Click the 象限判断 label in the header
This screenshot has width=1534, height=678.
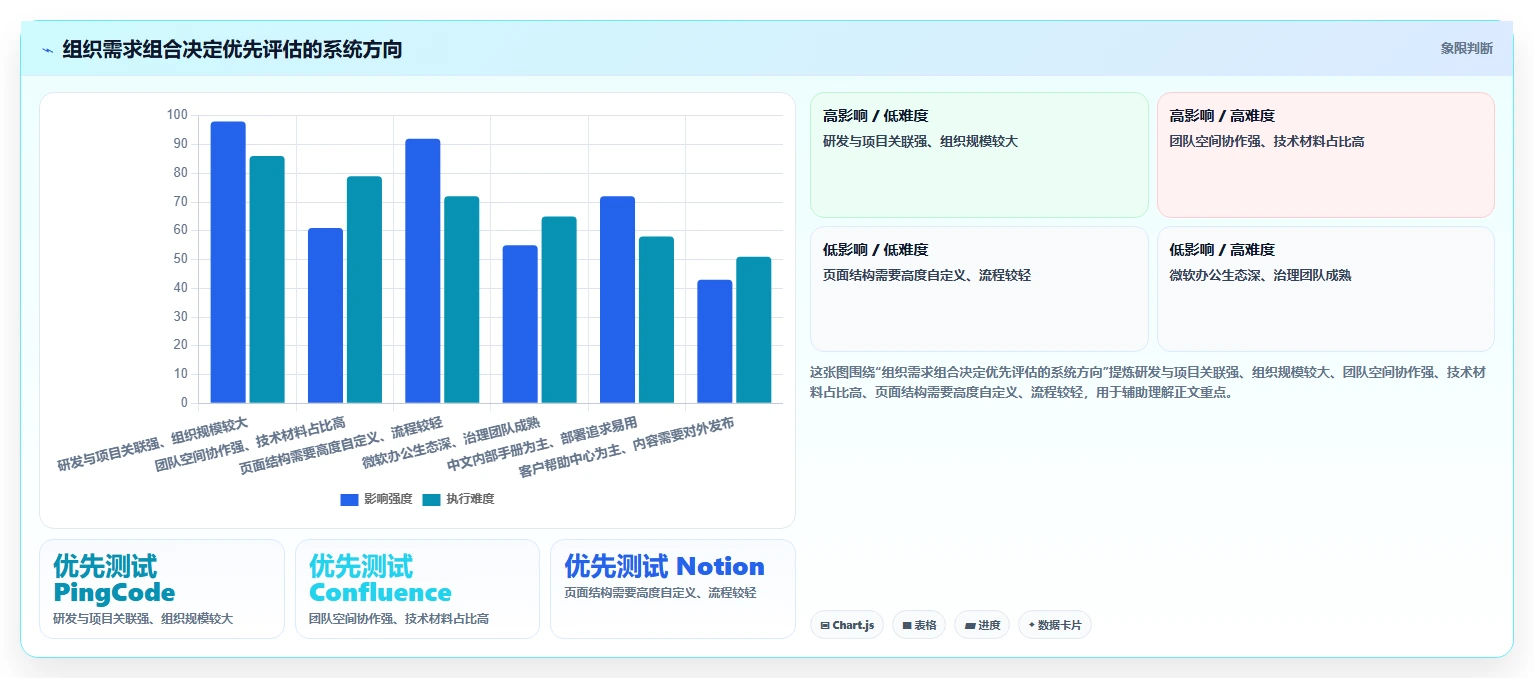(x=1466, y=48)
